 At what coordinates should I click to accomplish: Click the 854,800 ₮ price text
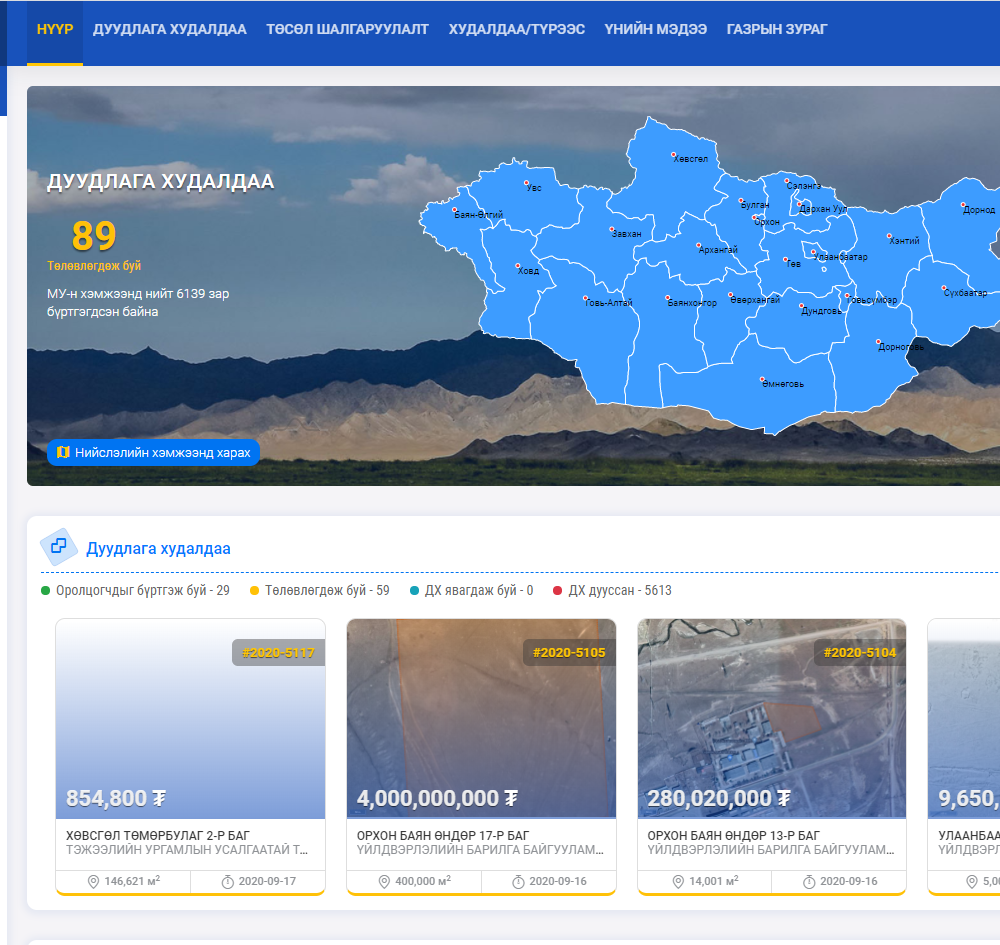tap(116, 798)
